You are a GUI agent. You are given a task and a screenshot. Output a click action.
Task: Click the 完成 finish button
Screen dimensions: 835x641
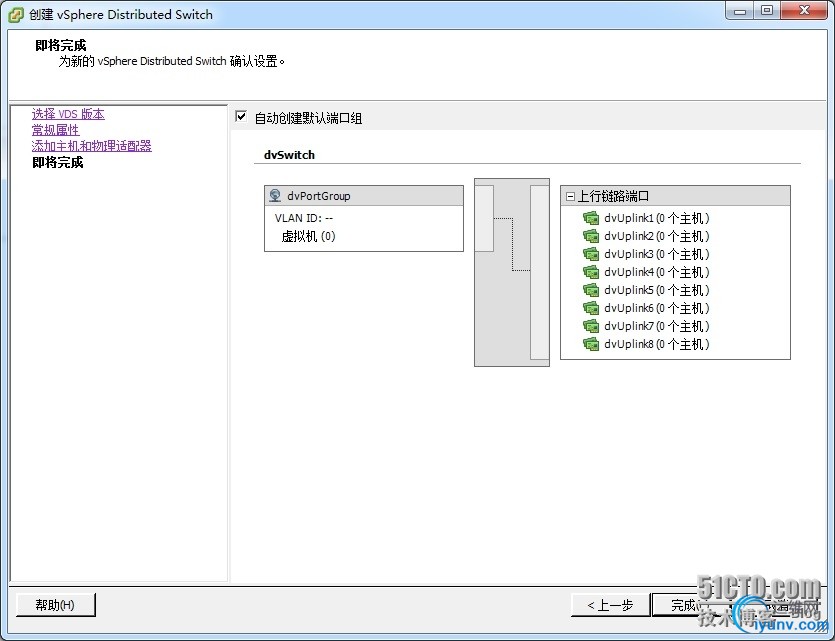[x=690, y=605]
